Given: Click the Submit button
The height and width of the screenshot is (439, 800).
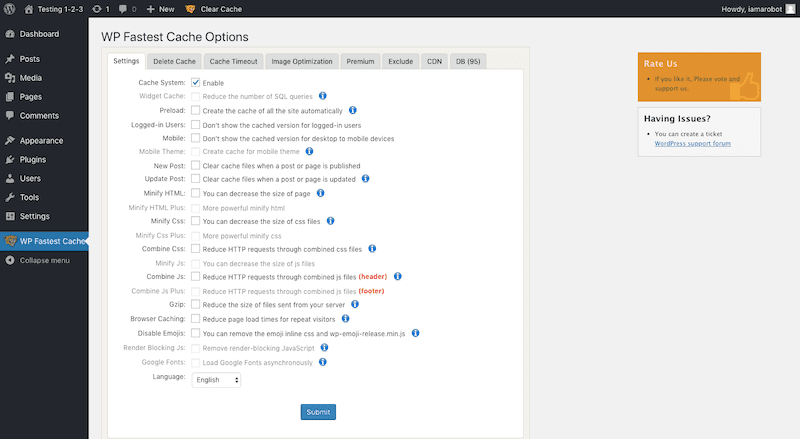Looking at the screenshot, I should pos(318,412).
